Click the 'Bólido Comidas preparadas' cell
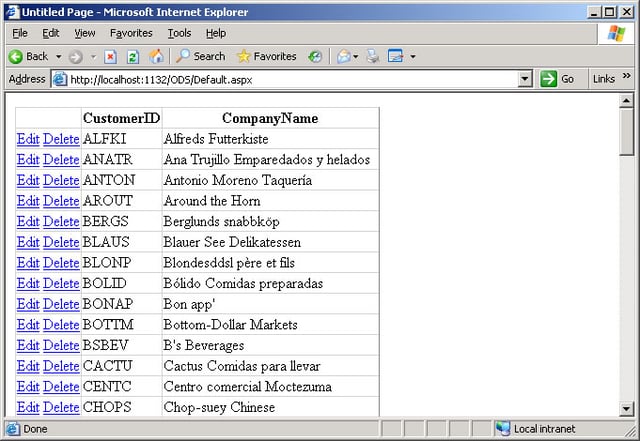640x441 pixels. click(271, 283)
